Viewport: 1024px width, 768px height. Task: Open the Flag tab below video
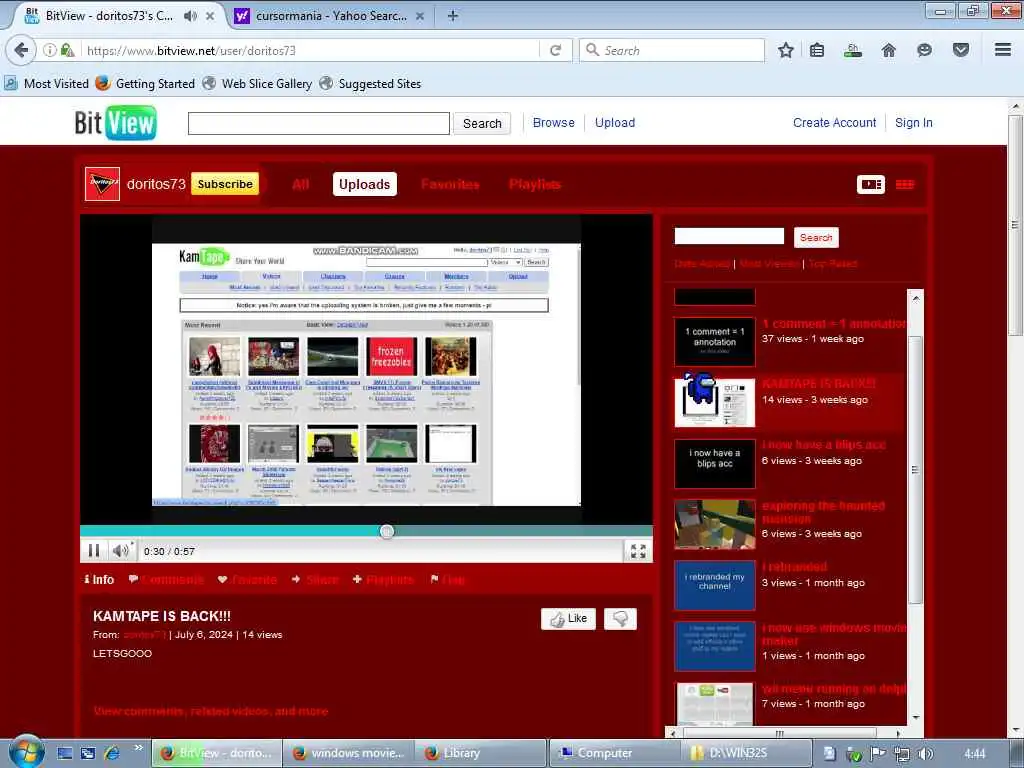[448, 579]
